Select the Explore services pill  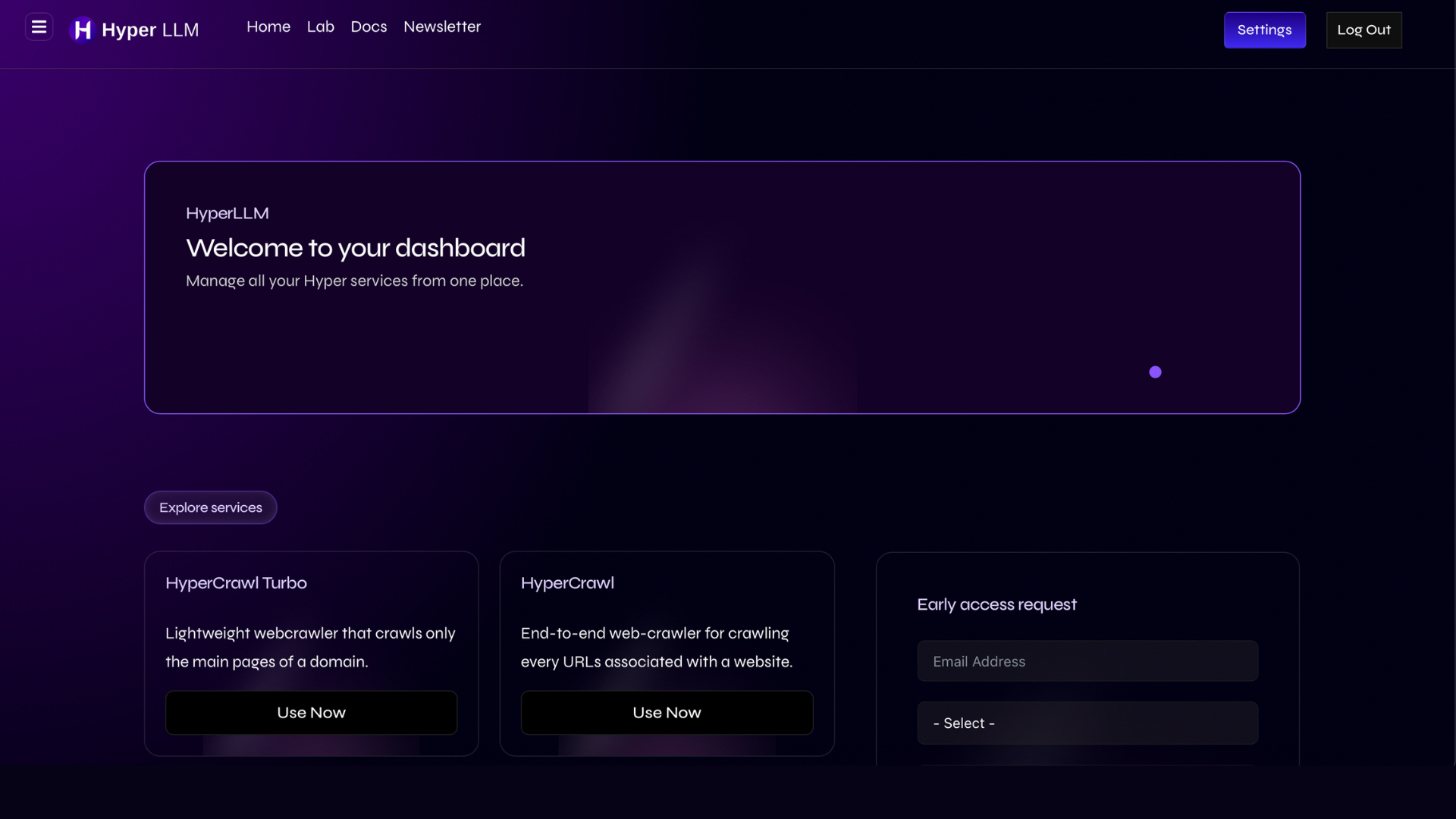(x=211, y=507)
